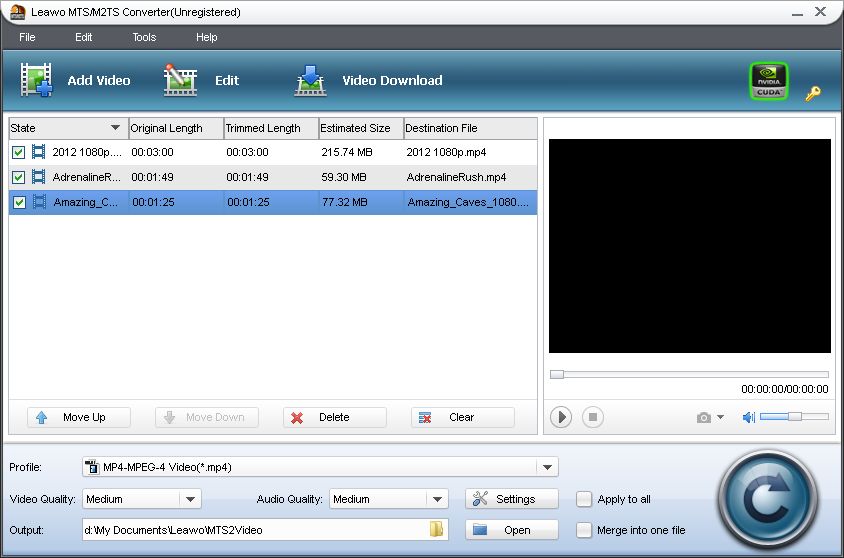Click the output folder browse icon
844x558 pixels.
(437, 529)
